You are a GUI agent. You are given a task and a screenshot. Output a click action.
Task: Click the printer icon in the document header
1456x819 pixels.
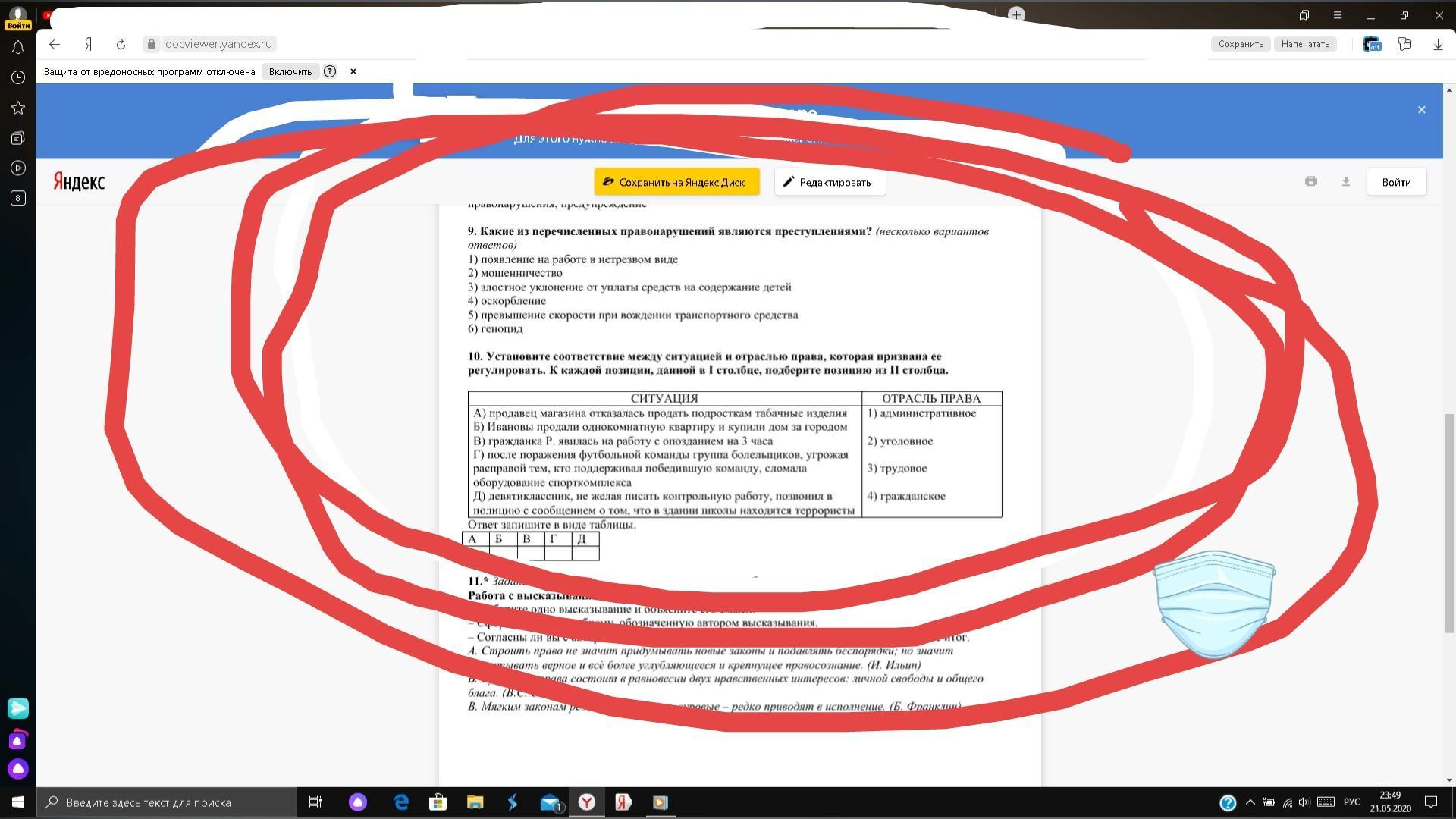[x=1311, y=181]
